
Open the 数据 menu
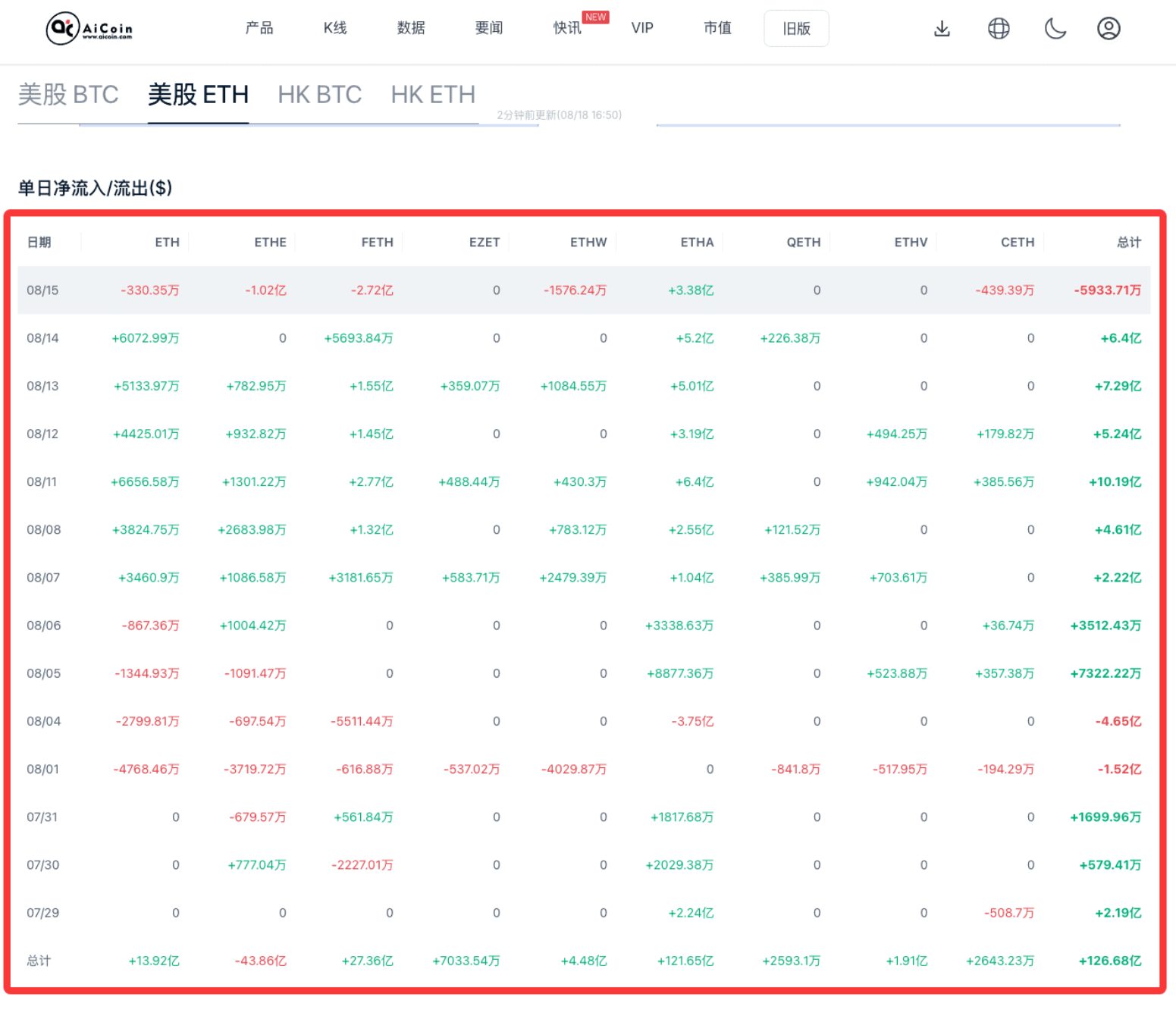click(411, 28)
